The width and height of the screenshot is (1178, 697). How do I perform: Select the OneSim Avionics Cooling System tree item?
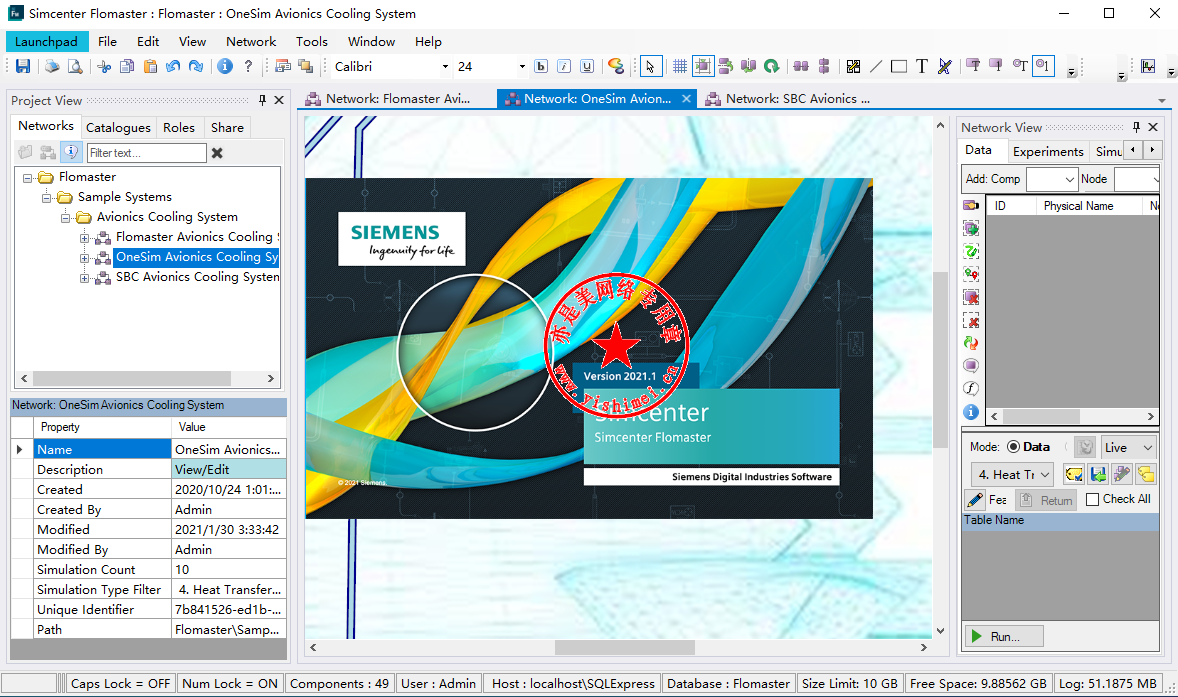click(196, 258)
